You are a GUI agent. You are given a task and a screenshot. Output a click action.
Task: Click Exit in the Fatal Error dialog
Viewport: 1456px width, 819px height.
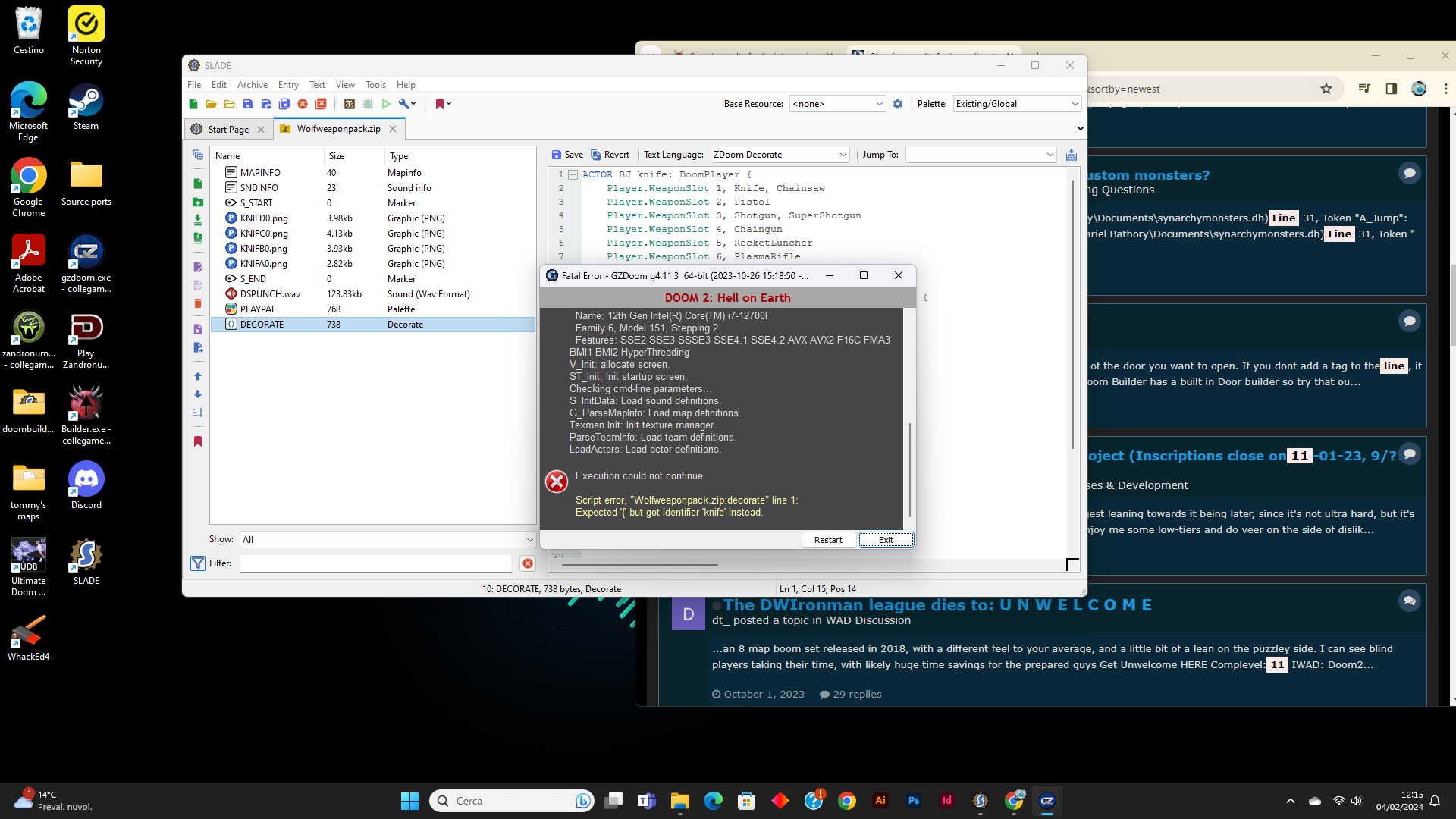[886, 540]
